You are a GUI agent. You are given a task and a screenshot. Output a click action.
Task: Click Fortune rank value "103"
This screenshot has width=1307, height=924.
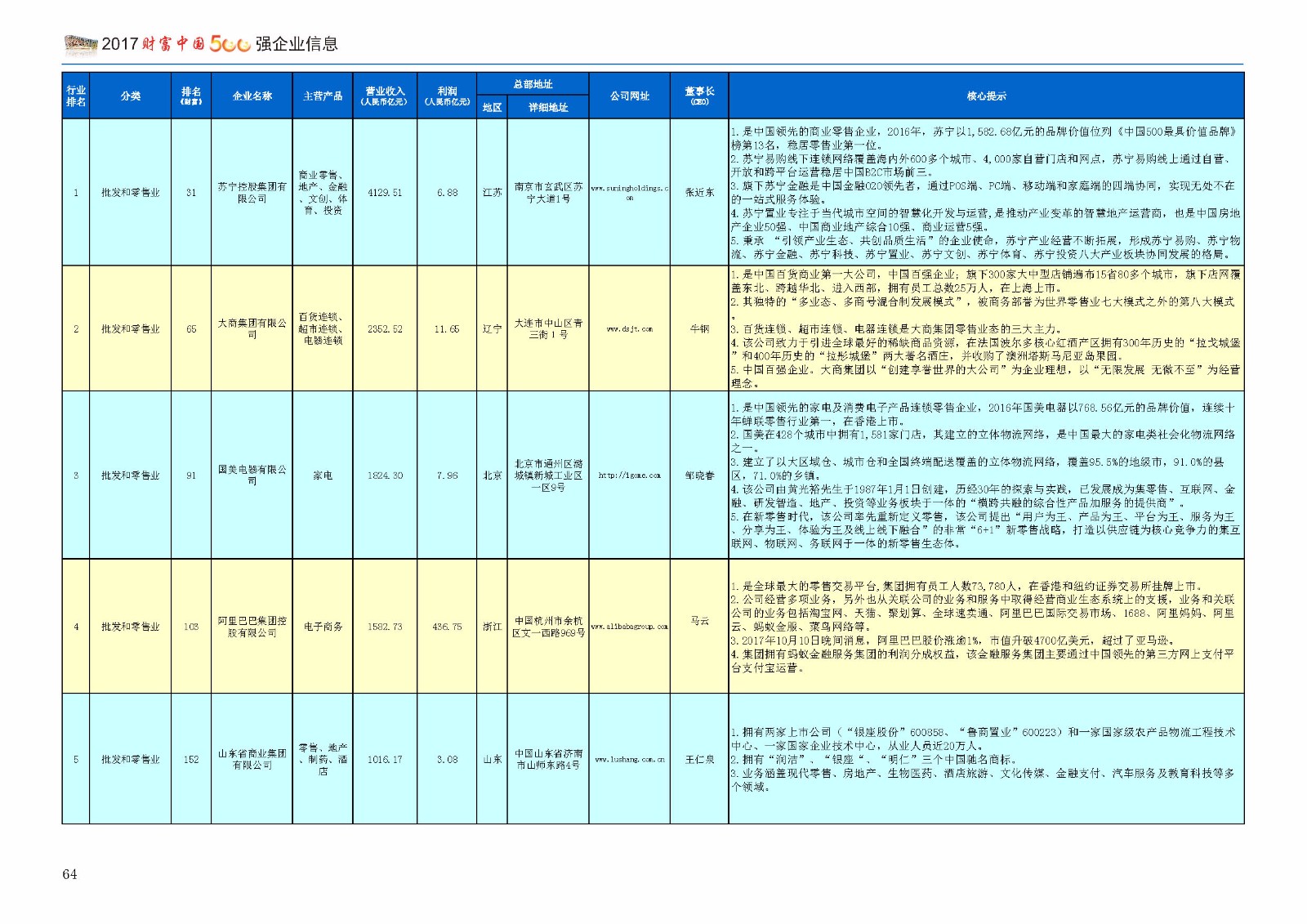[190, 627]
